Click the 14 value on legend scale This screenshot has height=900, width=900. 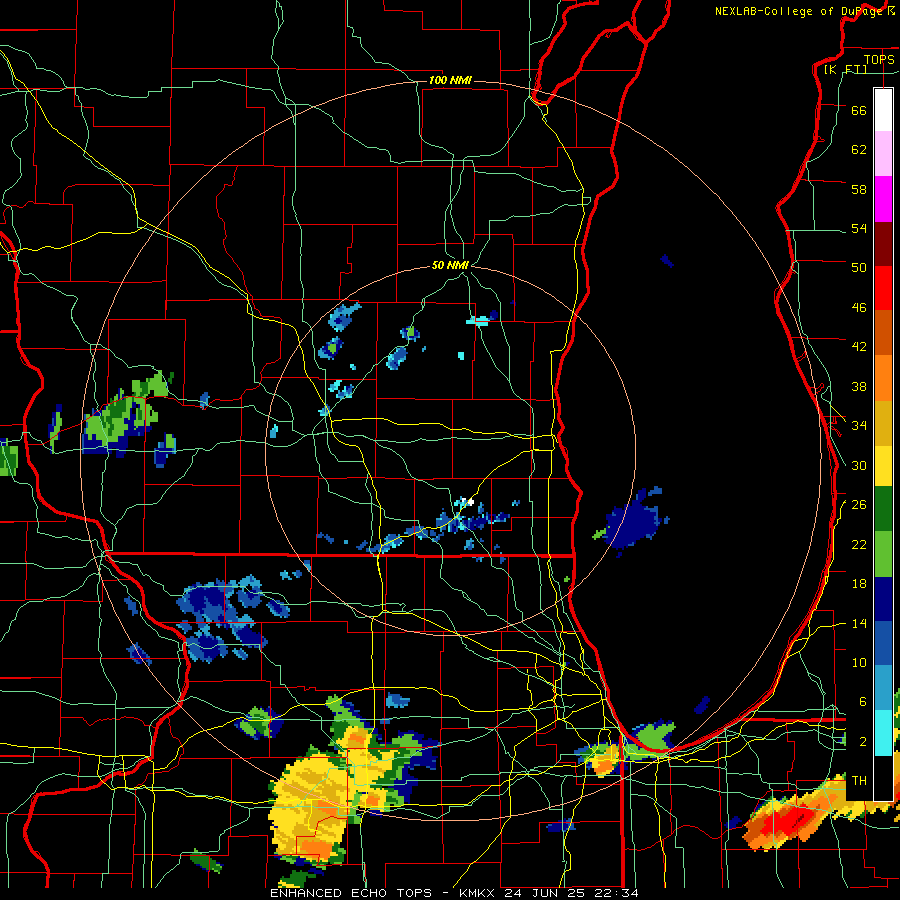pos(859,623)
